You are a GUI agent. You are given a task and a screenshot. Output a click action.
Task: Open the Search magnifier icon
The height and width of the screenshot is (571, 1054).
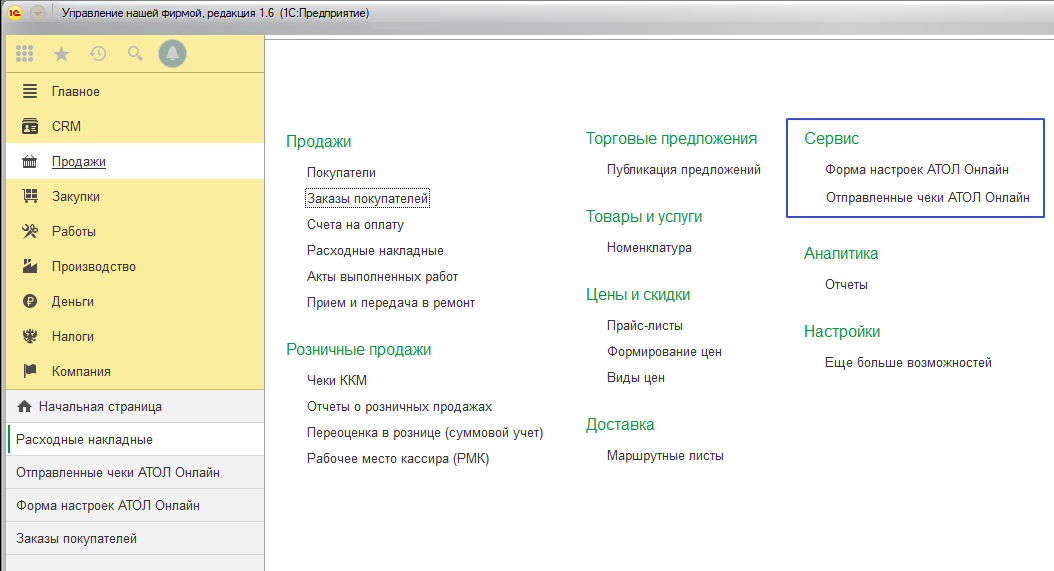[x=135, y=54]
